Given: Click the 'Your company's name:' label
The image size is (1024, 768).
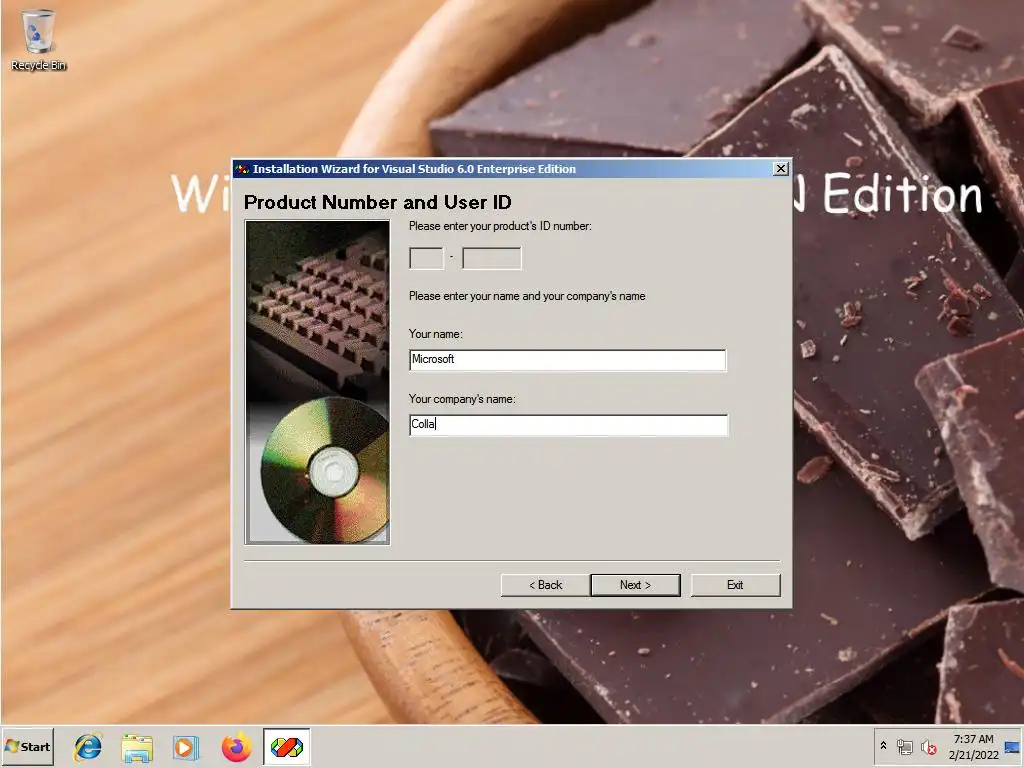Looking at the screenshot, I should [x=462, y=399].
